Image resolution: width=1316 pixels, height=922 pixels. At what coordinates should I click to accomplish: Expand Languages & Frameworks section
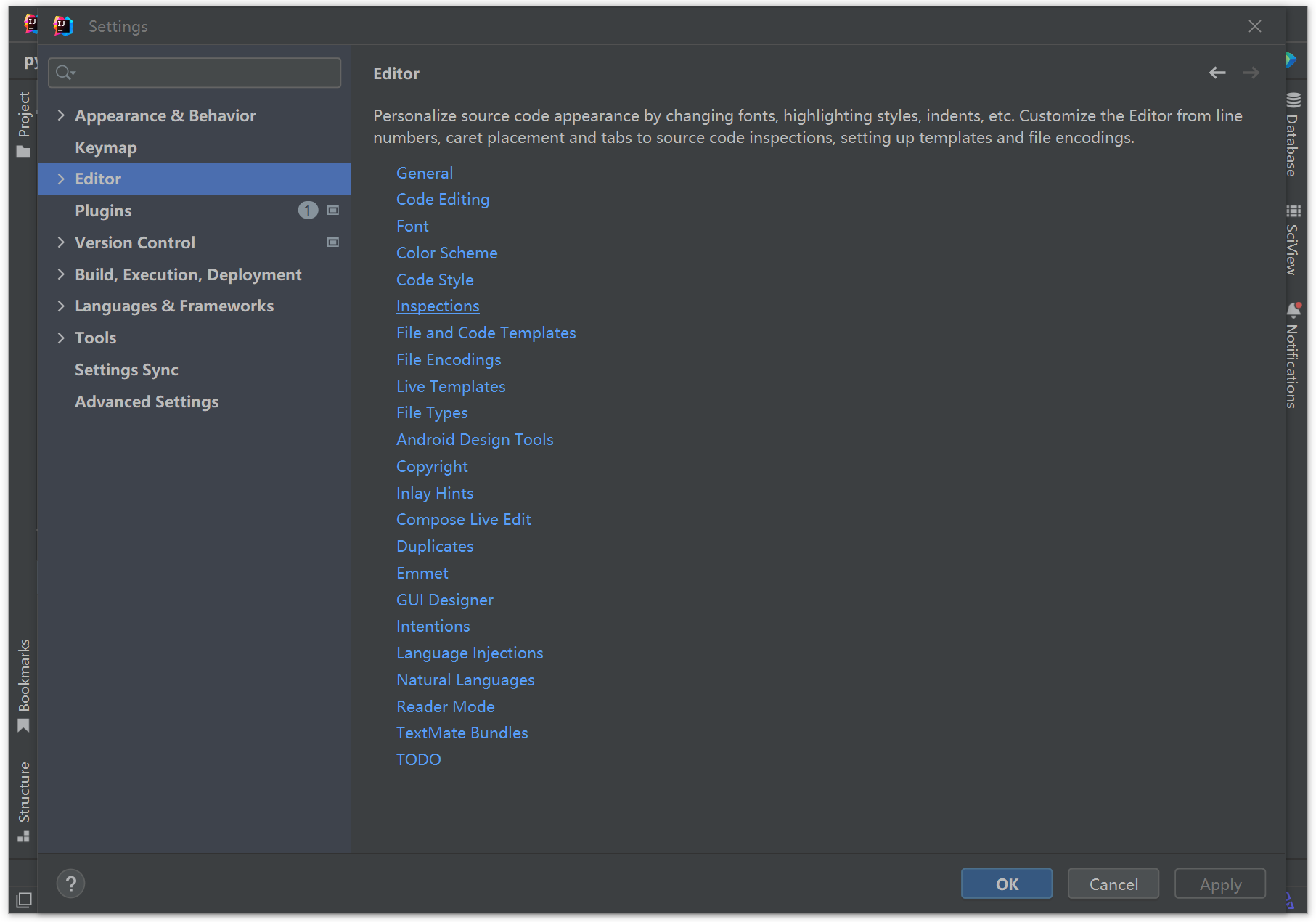61,306
